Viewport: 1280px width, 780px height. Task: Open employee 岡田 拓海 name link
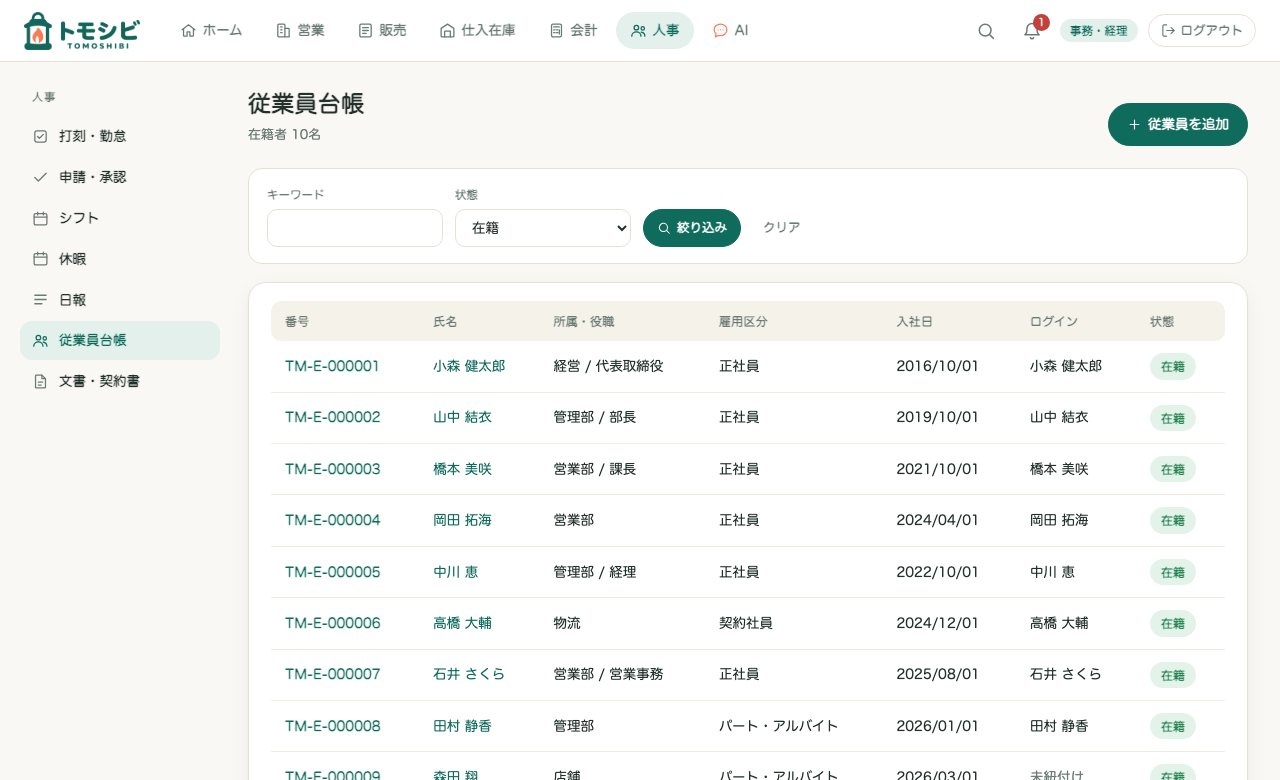(462, 520)
